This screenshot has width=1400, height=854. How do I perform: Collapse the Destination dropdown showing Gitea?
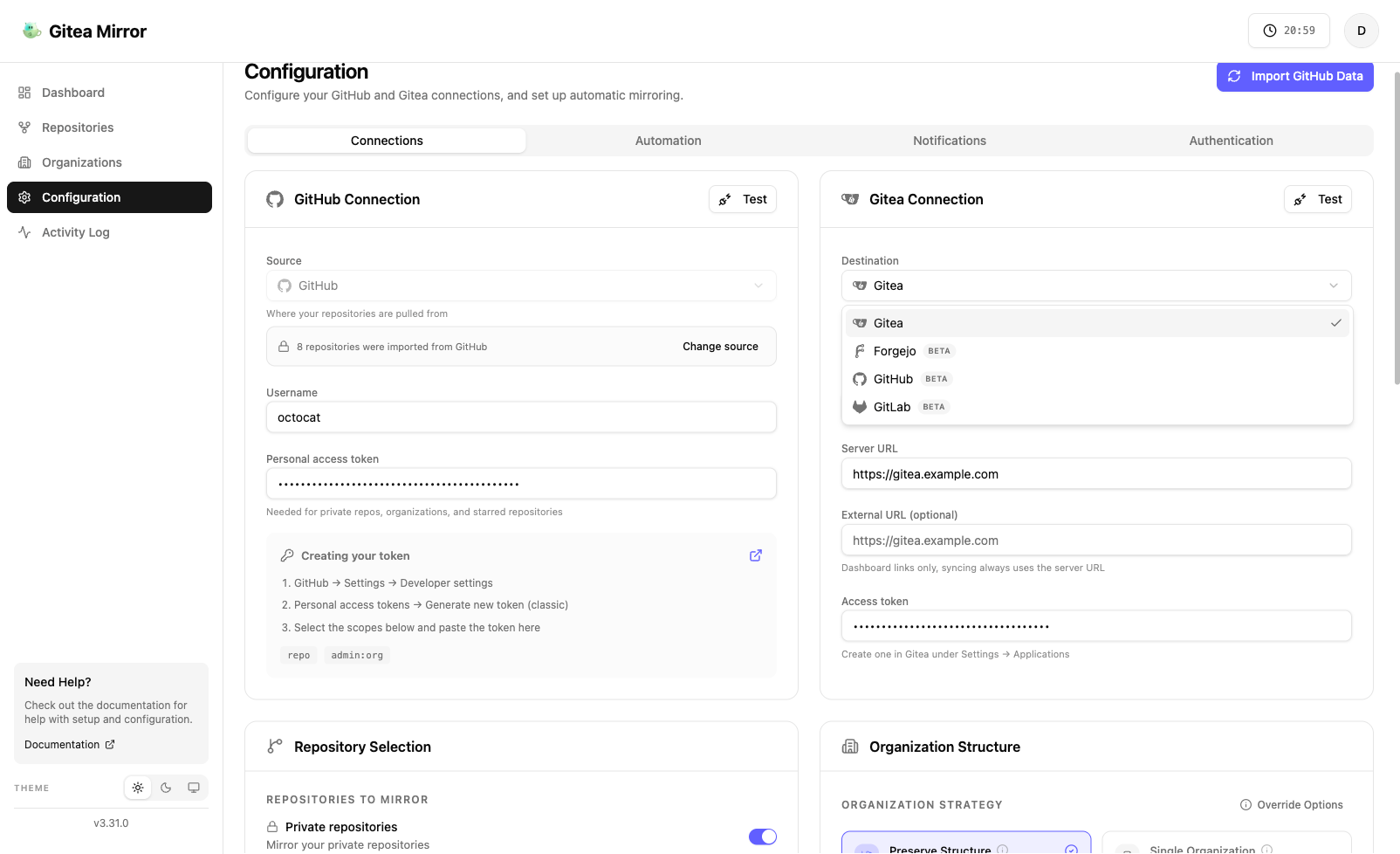click(1096, 286)
